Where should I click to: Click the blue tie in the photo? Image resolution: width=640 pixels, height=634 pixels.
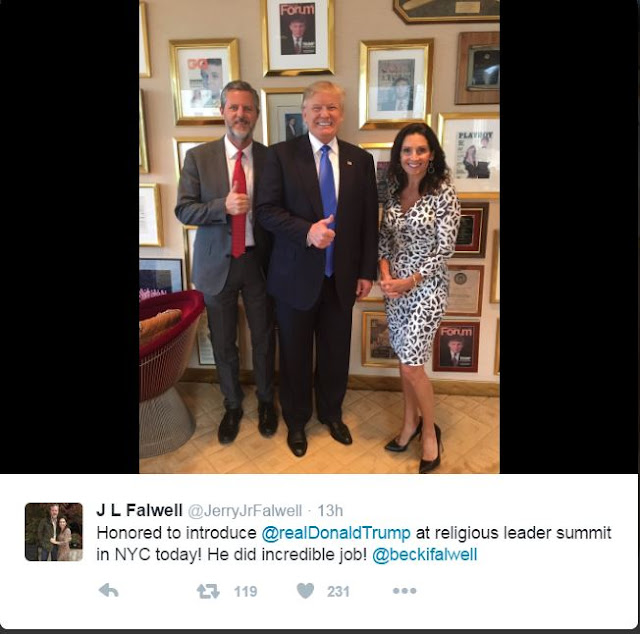tap(328, 210)
